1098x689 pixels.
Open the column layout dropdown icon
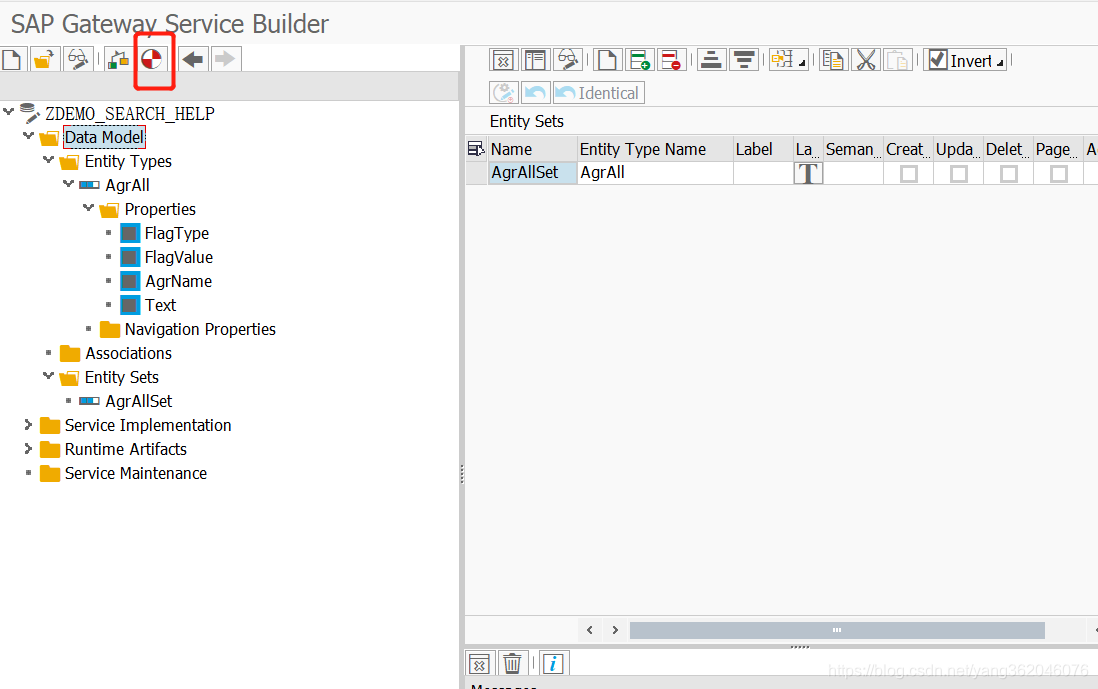tap(788, 61)
